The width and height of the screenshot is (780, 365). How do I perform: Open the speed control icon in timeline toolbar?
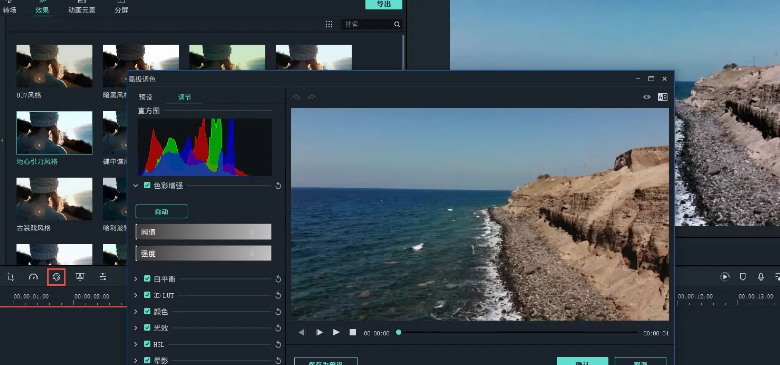pos(33,277)
